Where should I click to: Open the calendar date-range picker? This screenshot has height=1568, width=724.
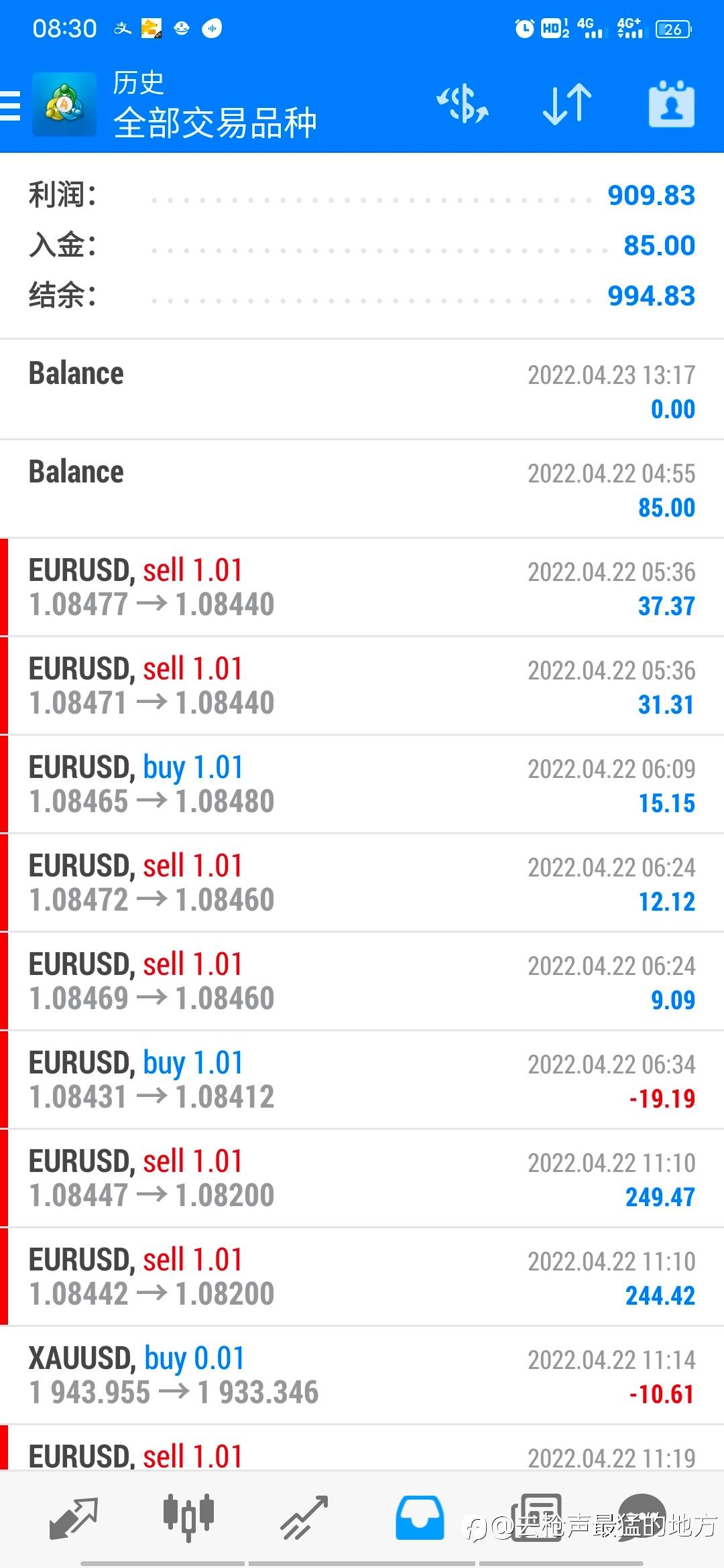point(671,105)
